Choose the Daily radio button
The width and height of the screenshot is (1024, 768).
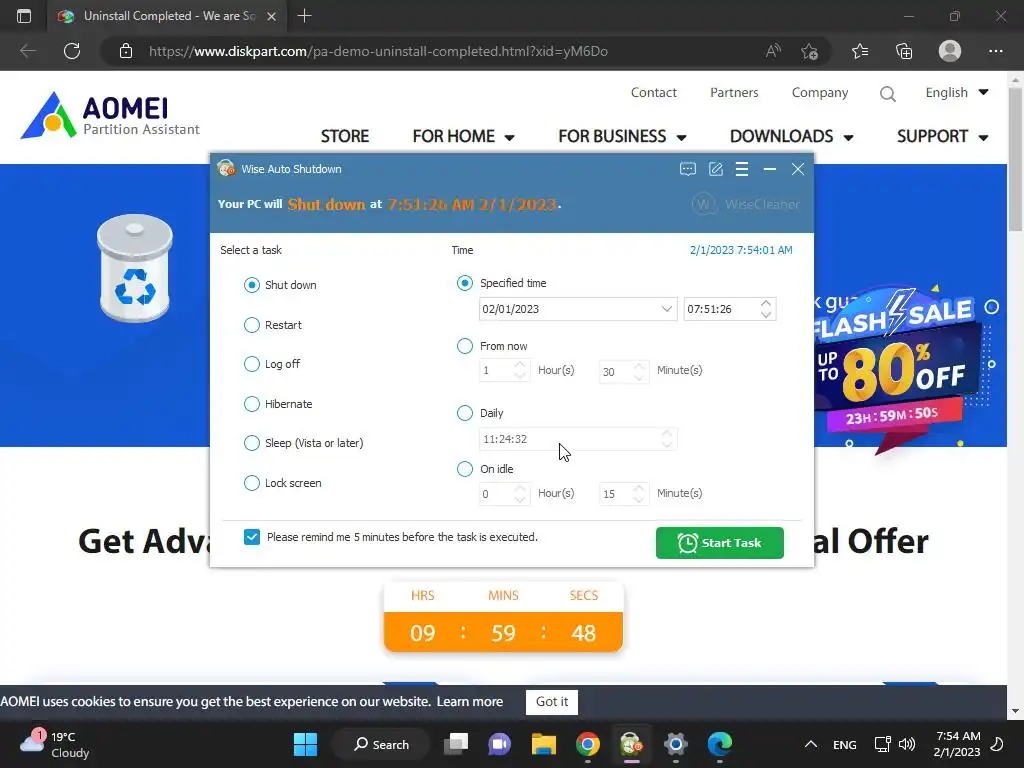click(464, 413)
